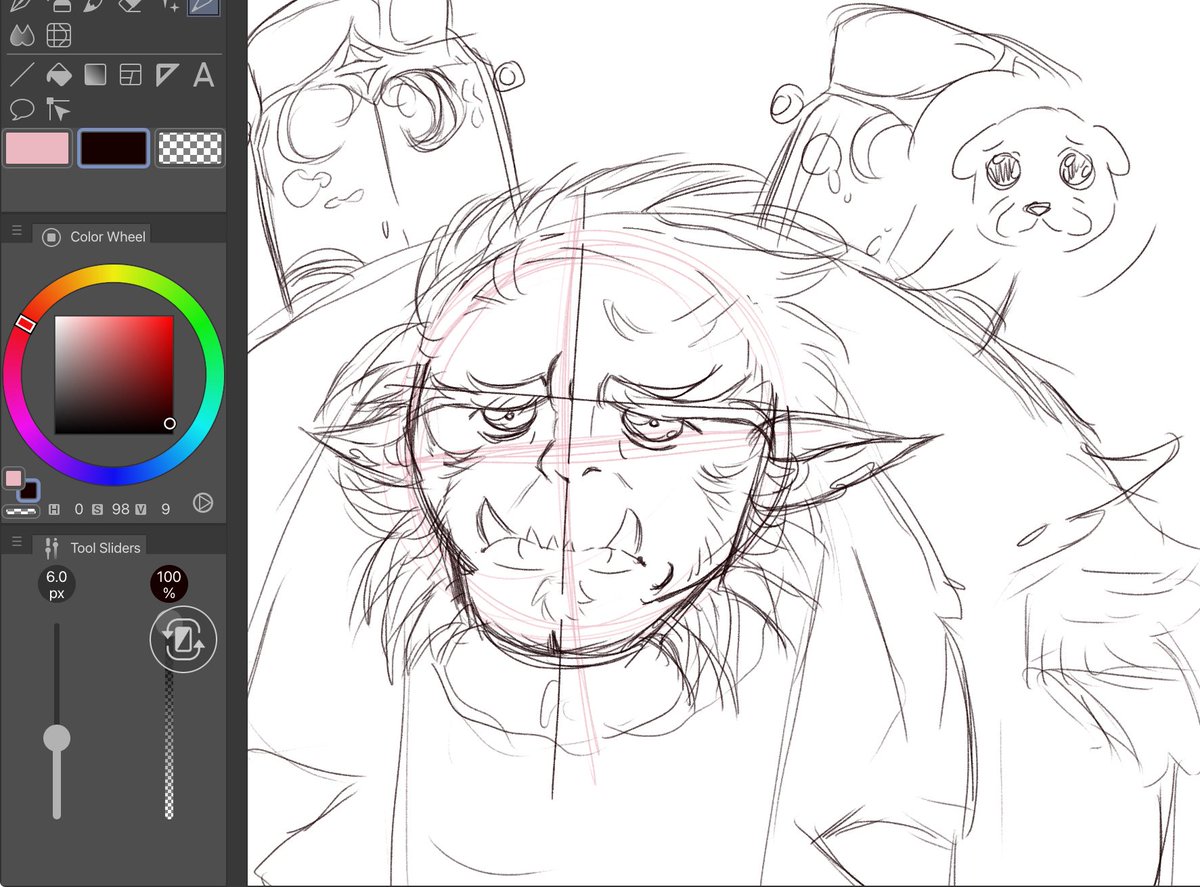
Task: Tap the circular swap rotate button
Action: coord(183,639)
